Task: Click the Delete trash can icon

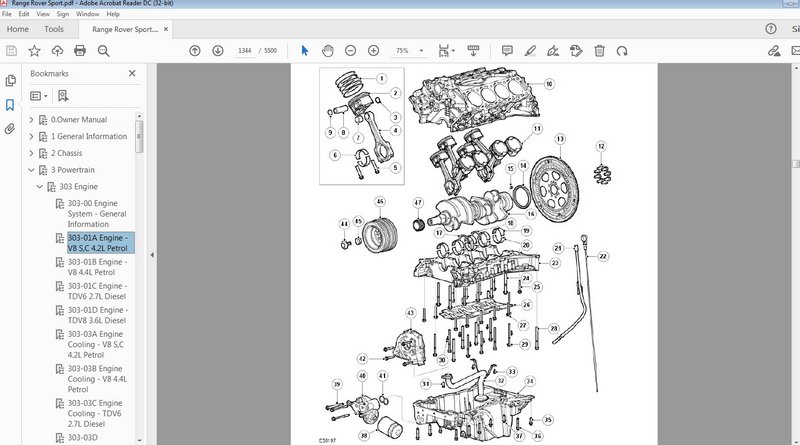Action: point(599,51)
